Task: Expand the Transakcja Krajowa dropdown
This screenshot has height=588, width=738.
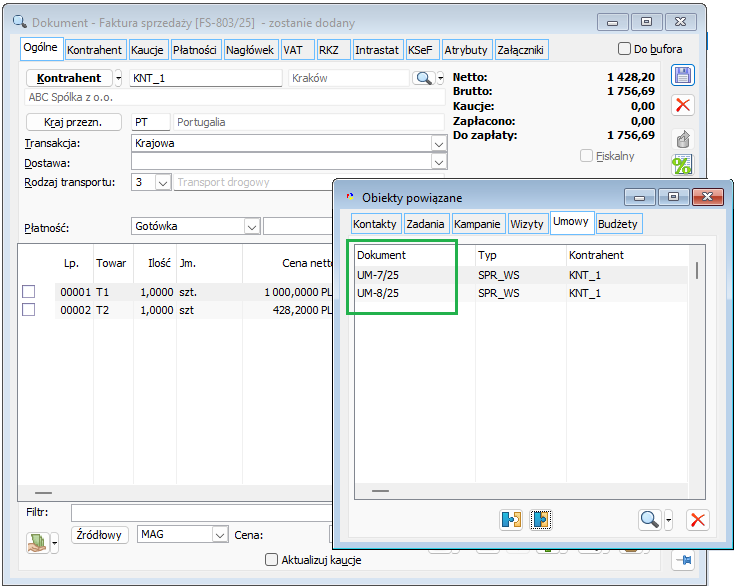Action: 438,144
